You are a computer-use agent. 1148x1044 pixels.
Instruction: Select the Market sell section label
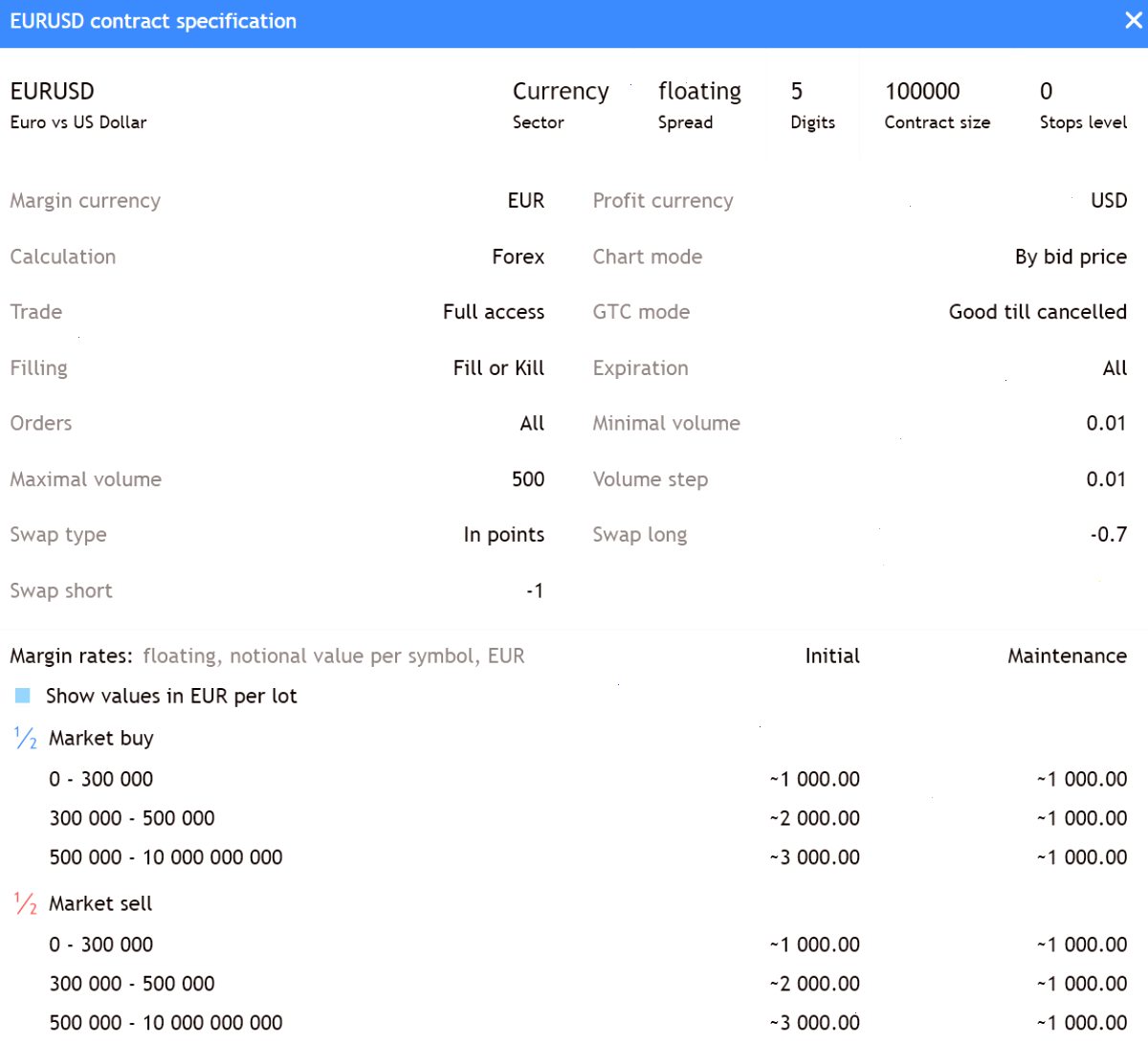100,903
